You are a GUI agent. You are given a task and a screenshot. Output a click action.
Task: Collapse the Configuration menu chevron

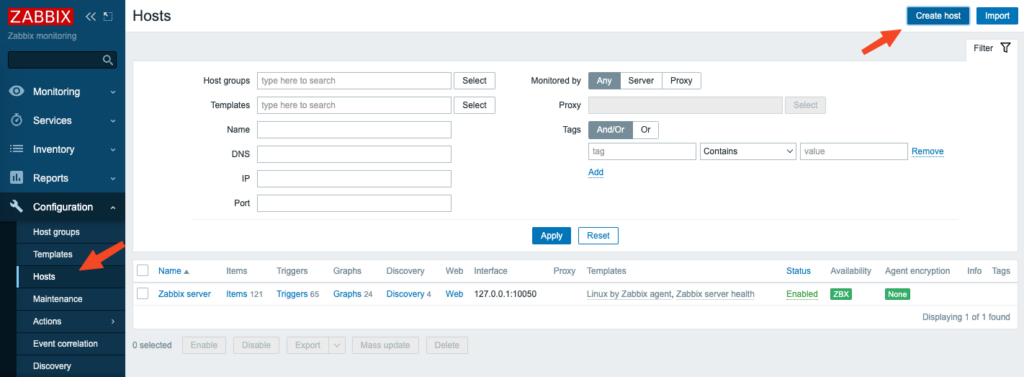[112, 207]
